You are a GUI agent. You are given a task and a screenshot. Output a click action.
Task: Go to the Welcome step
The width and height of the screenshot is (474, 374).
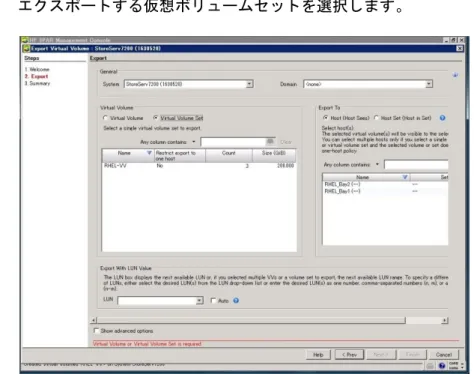pos(37,69)
